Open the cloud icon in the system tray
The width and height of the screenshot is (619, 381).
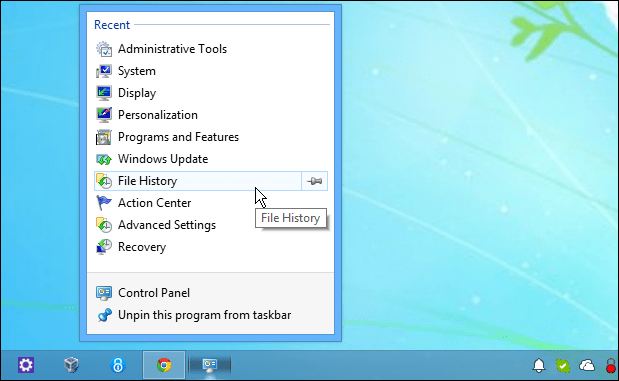point(587,366)
